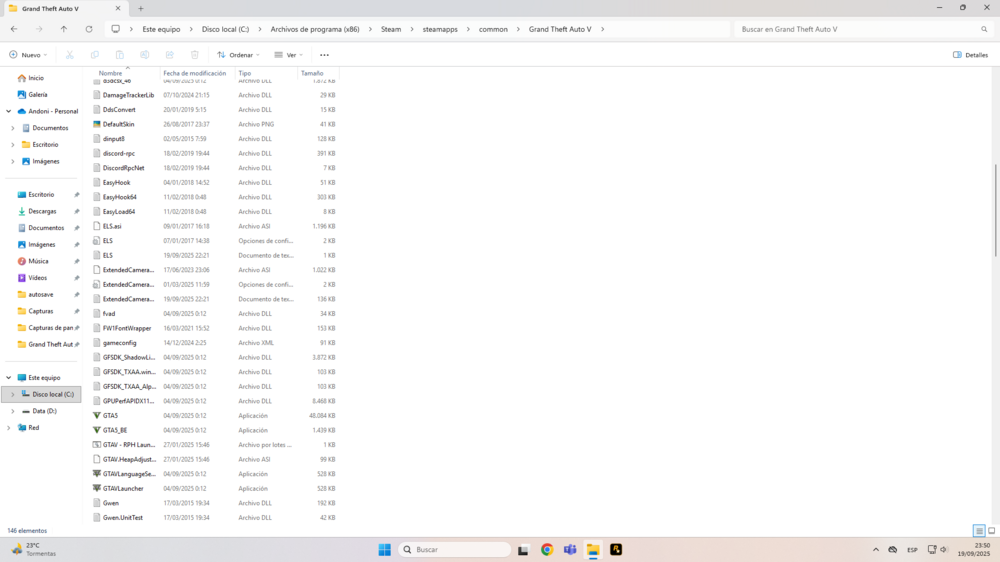This screenshot has height=562, width=1000.
Task: Go back with the left arrow
Action: [14, 29]
